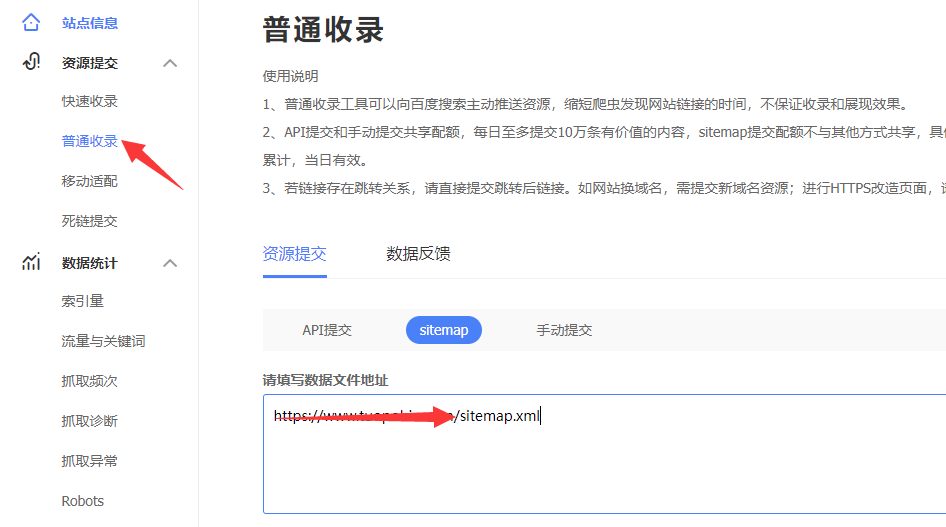Open 死链提交 in the sidebar
946x527 pixels.
(89, 221)
